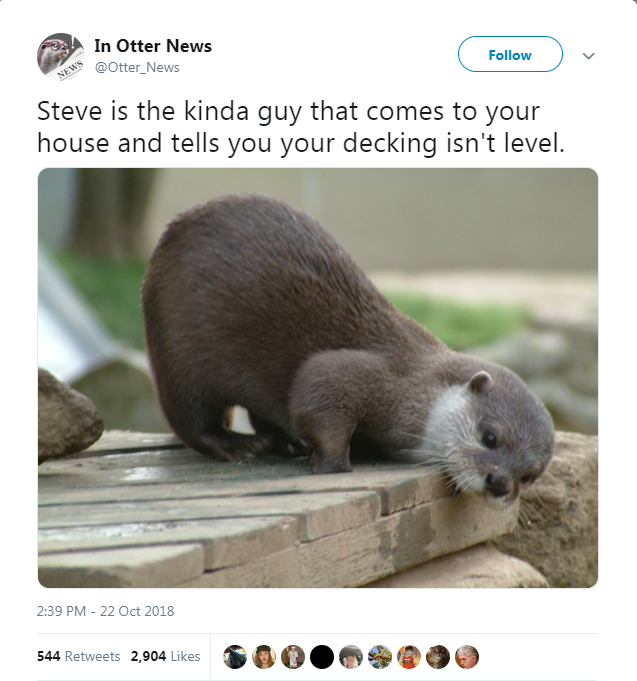Click the In Otter News profile avatar
Viewport: 637px width, 681px height.
point(60,56)
